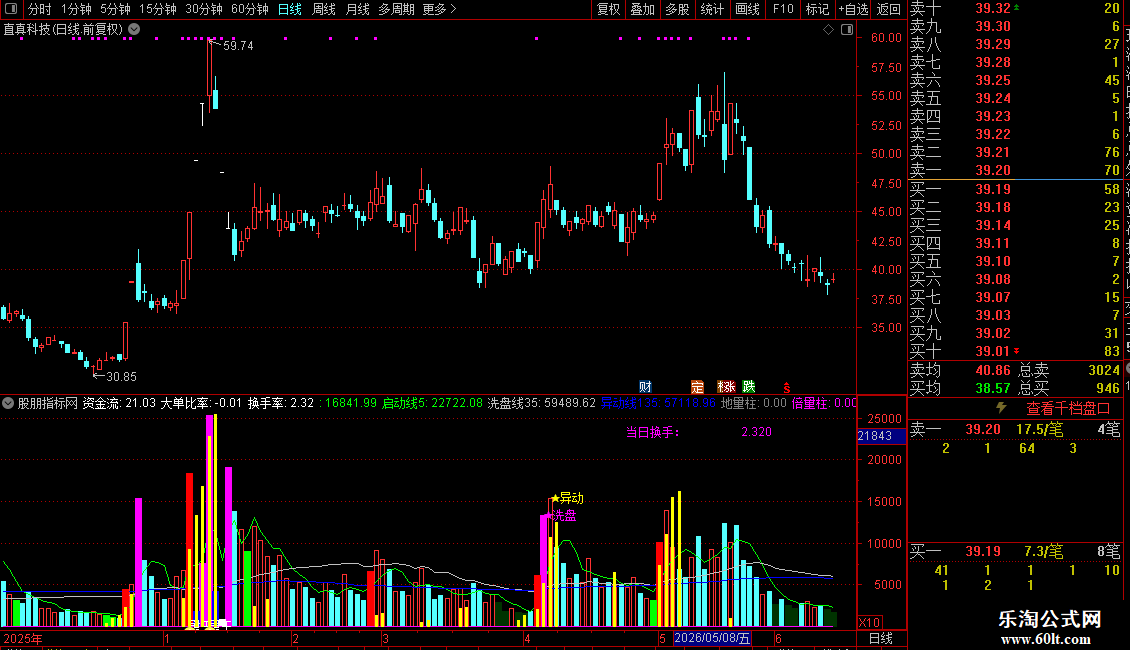
Task: Toggle the right panel layout icon
Action: (x=847, y=30)
